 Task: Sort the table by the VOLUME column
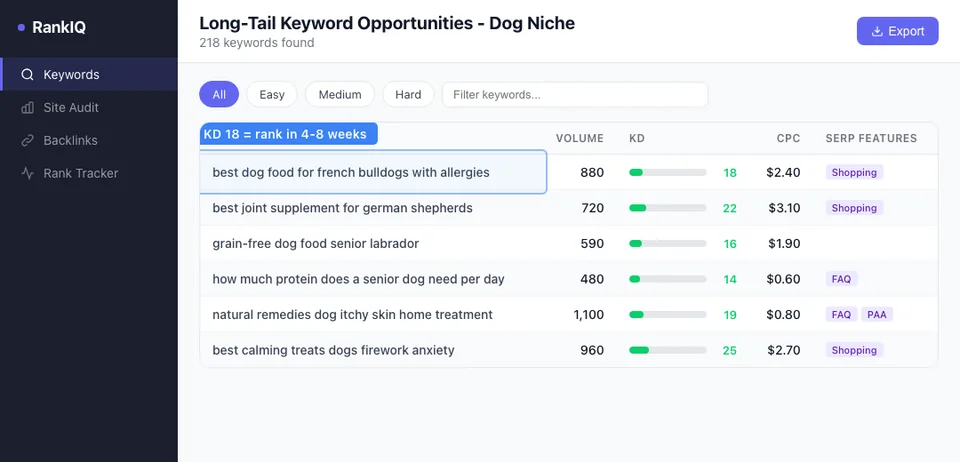(x=579, y=138)
